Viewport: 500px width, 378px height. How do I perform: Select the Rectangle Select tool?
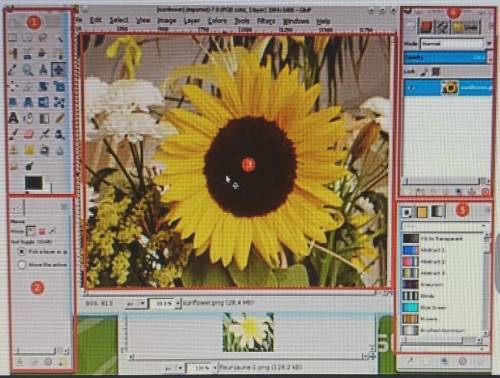point(13,37)
